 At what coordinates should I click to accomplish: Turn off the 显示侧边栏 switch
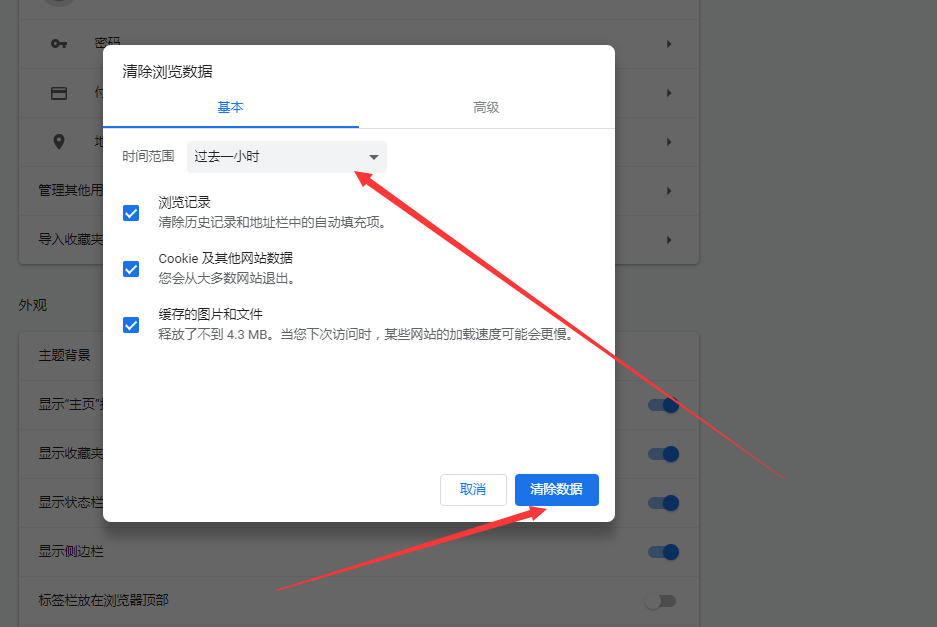(662, 551)
